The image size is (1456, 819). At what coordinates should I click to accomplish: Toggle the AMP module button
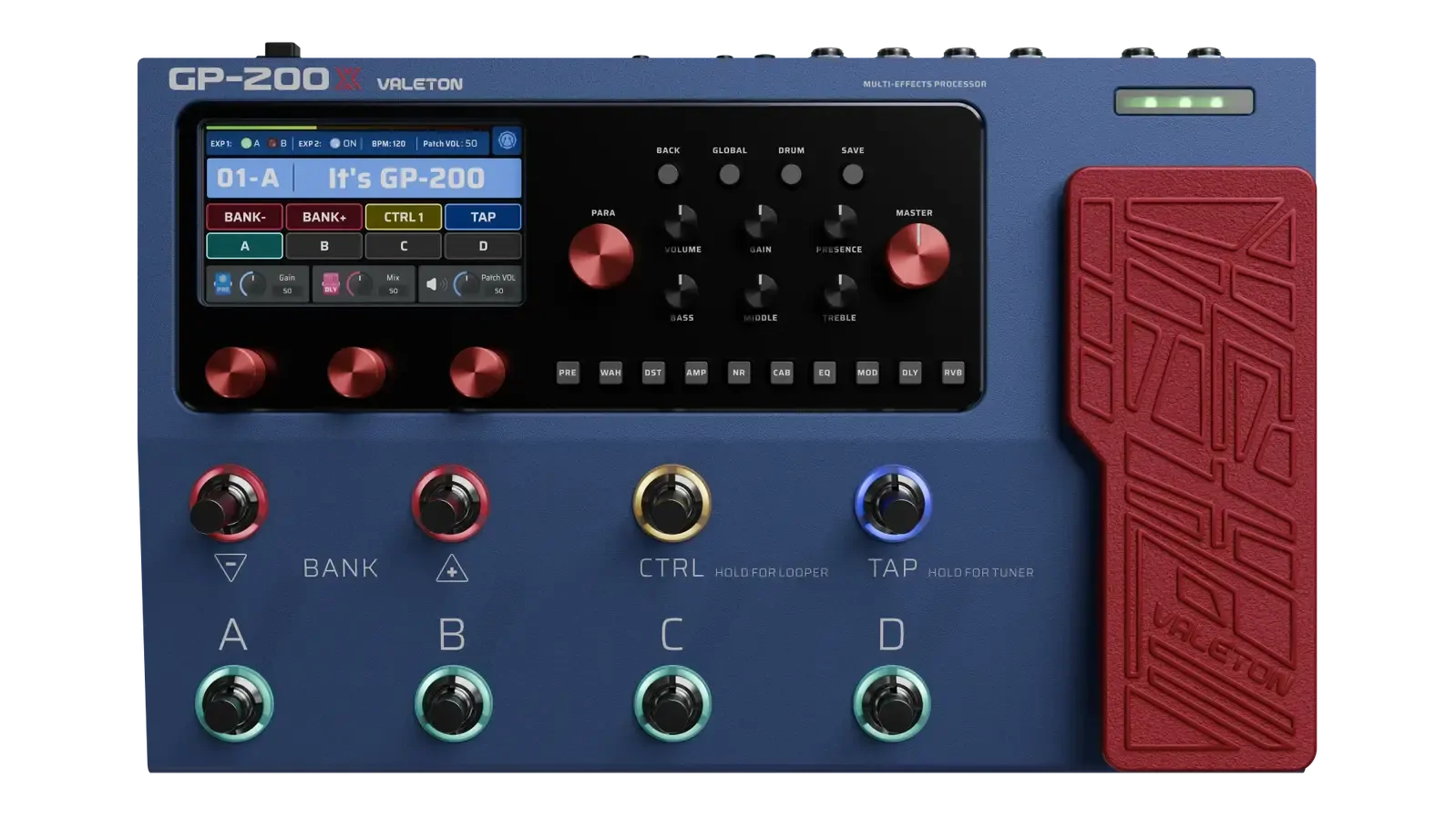pyautogui.click(x=696, y=373)
